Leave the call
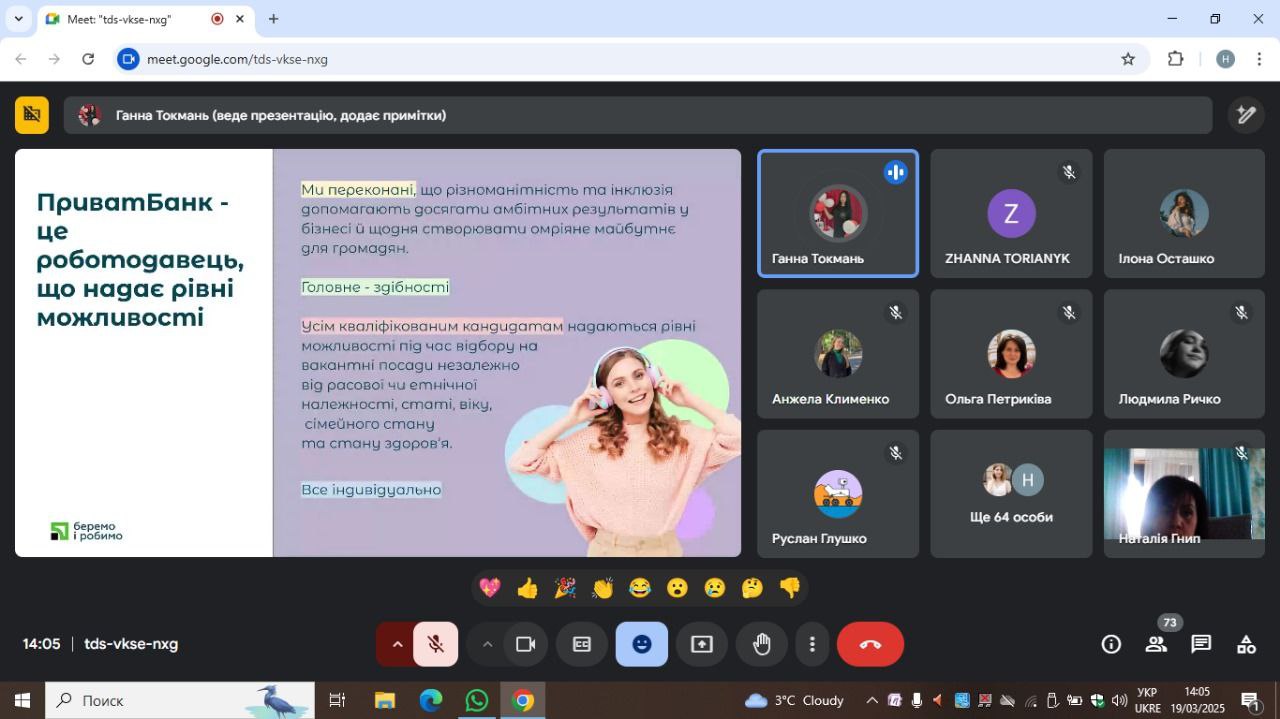The height and width of the screenshot is (719, 1280). click(x=870, y=644)
